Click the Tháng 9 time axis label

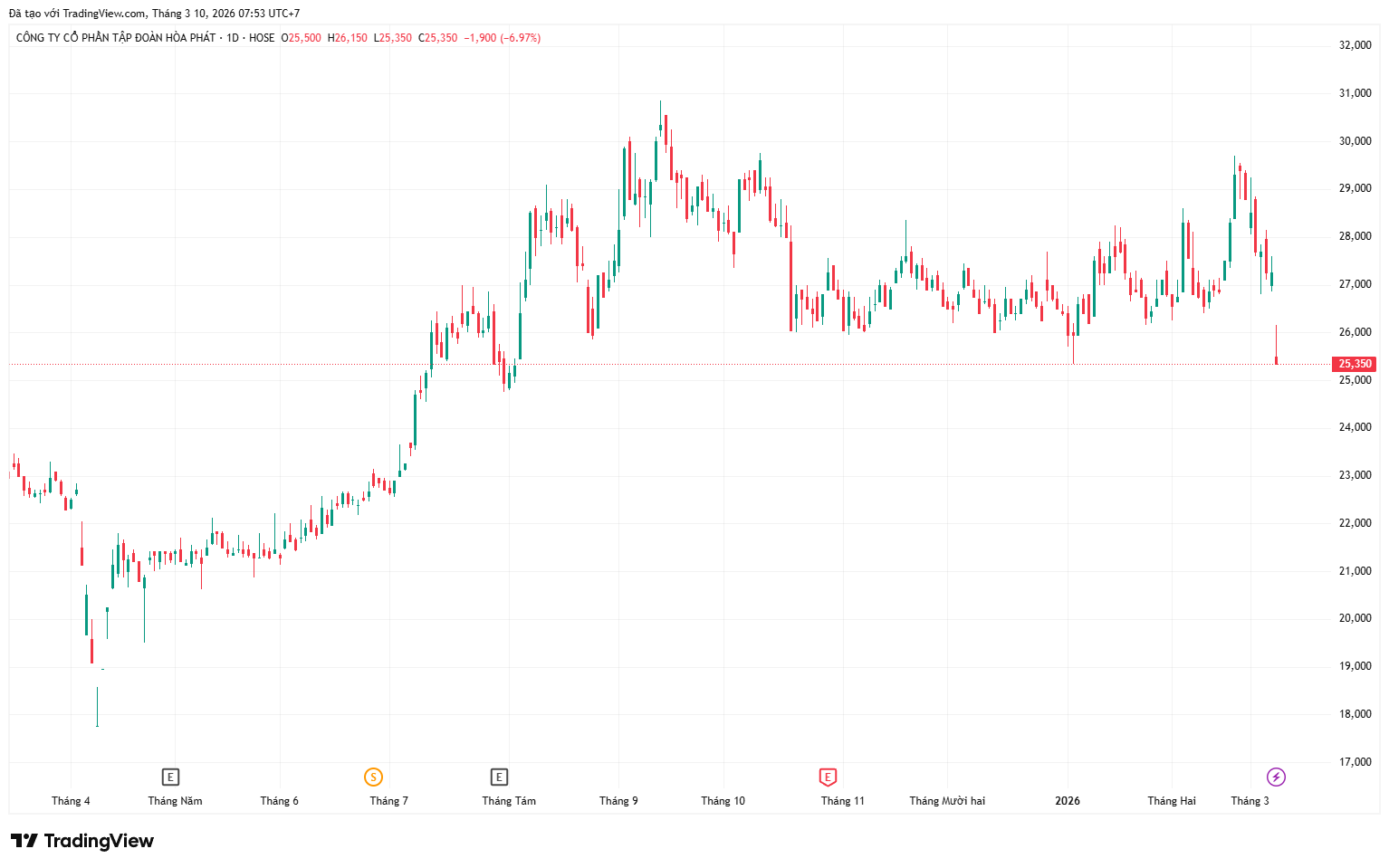point(618,801)
